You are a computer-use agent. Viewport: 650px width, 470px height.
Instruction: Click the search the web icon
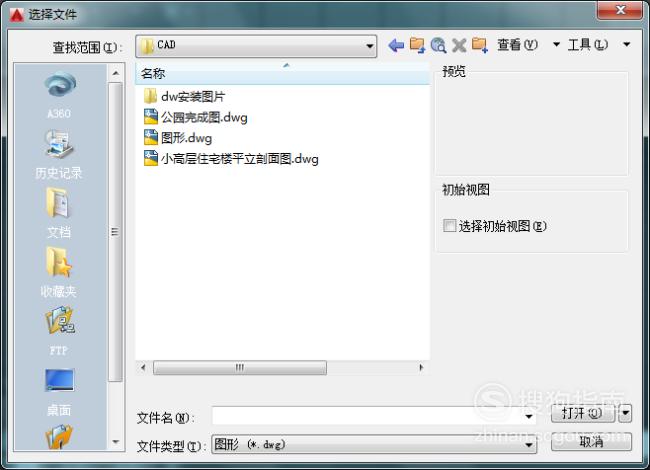click(x=438, y=45)
